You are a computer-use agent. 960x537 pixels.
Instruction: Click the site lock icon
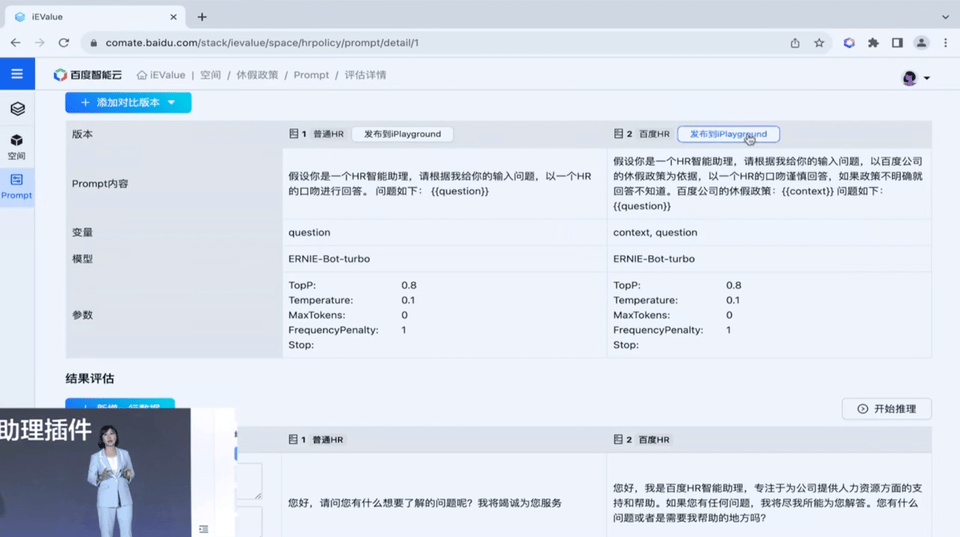click(93, 43)
